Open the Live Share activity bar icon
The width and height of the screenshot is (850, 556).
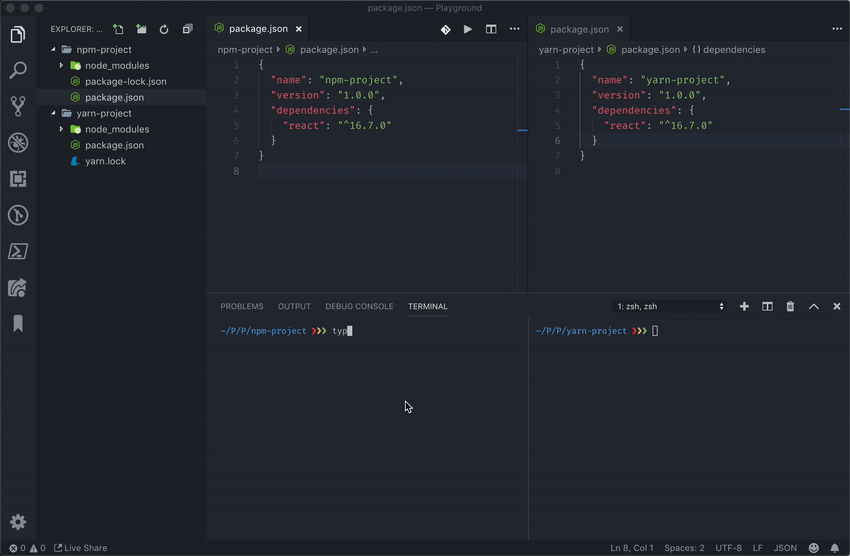[18, 288]
